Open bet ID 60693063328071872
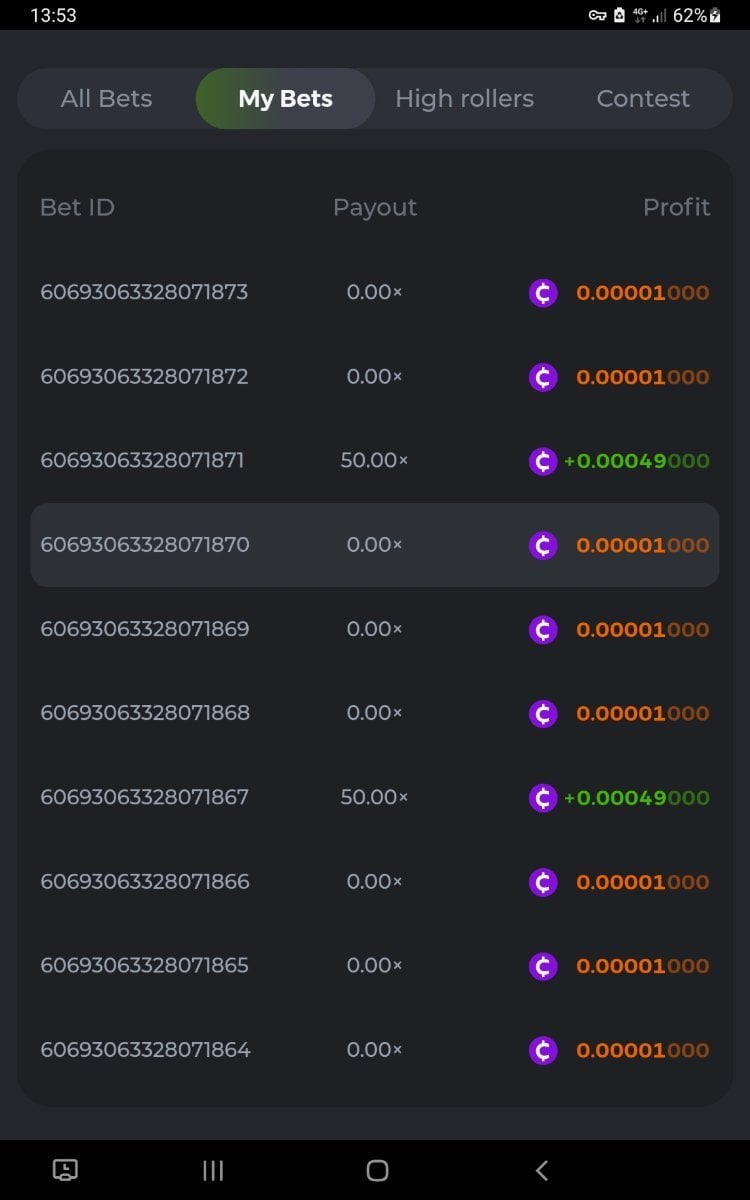 [x=144, y=377]
